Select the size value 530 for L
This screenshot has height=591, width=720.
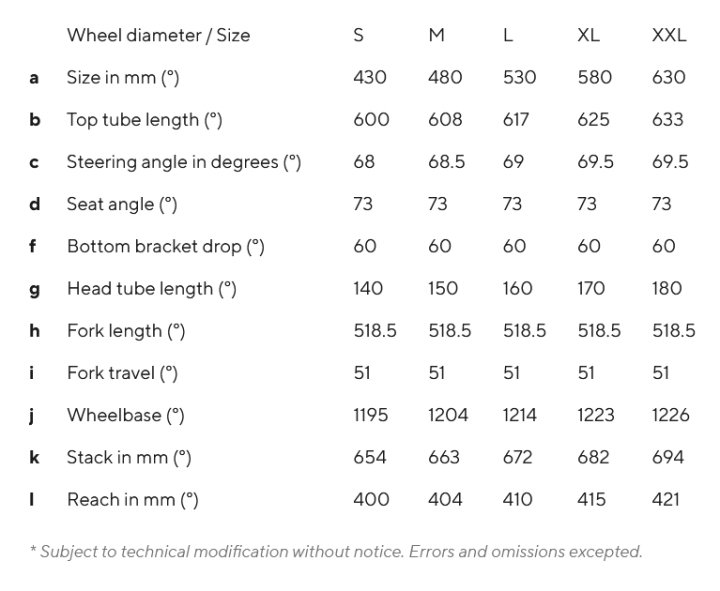519,78
